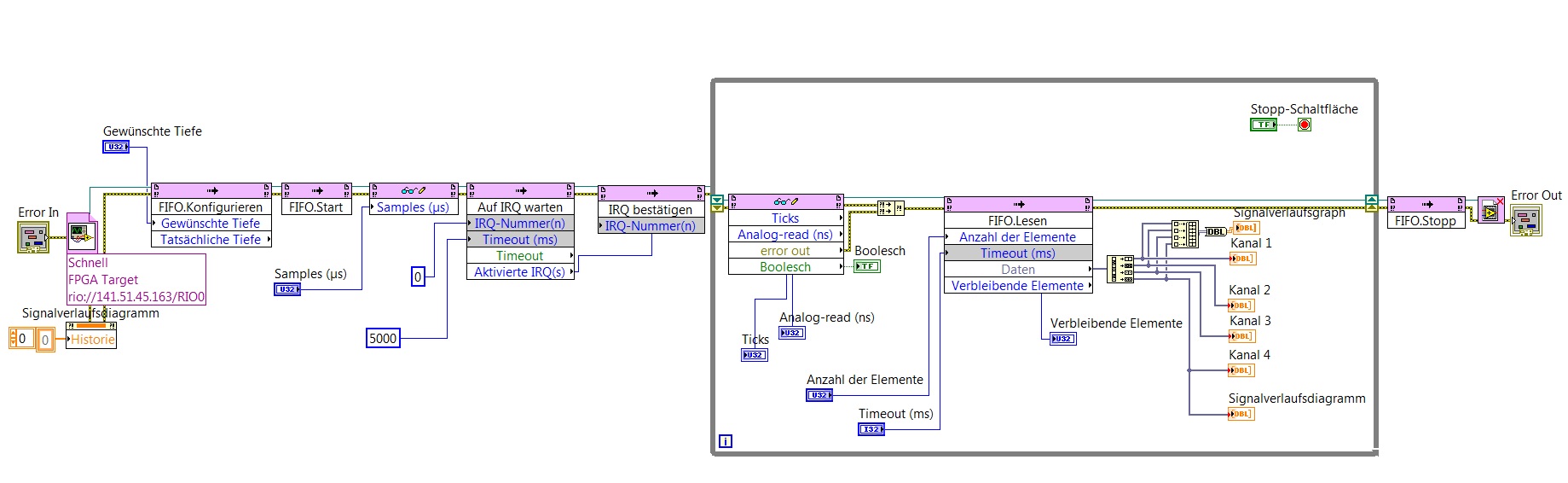Click the array constant element value 0
Image resolution: width=1568 pixels, height=483 pixels.
pos(45,340)
